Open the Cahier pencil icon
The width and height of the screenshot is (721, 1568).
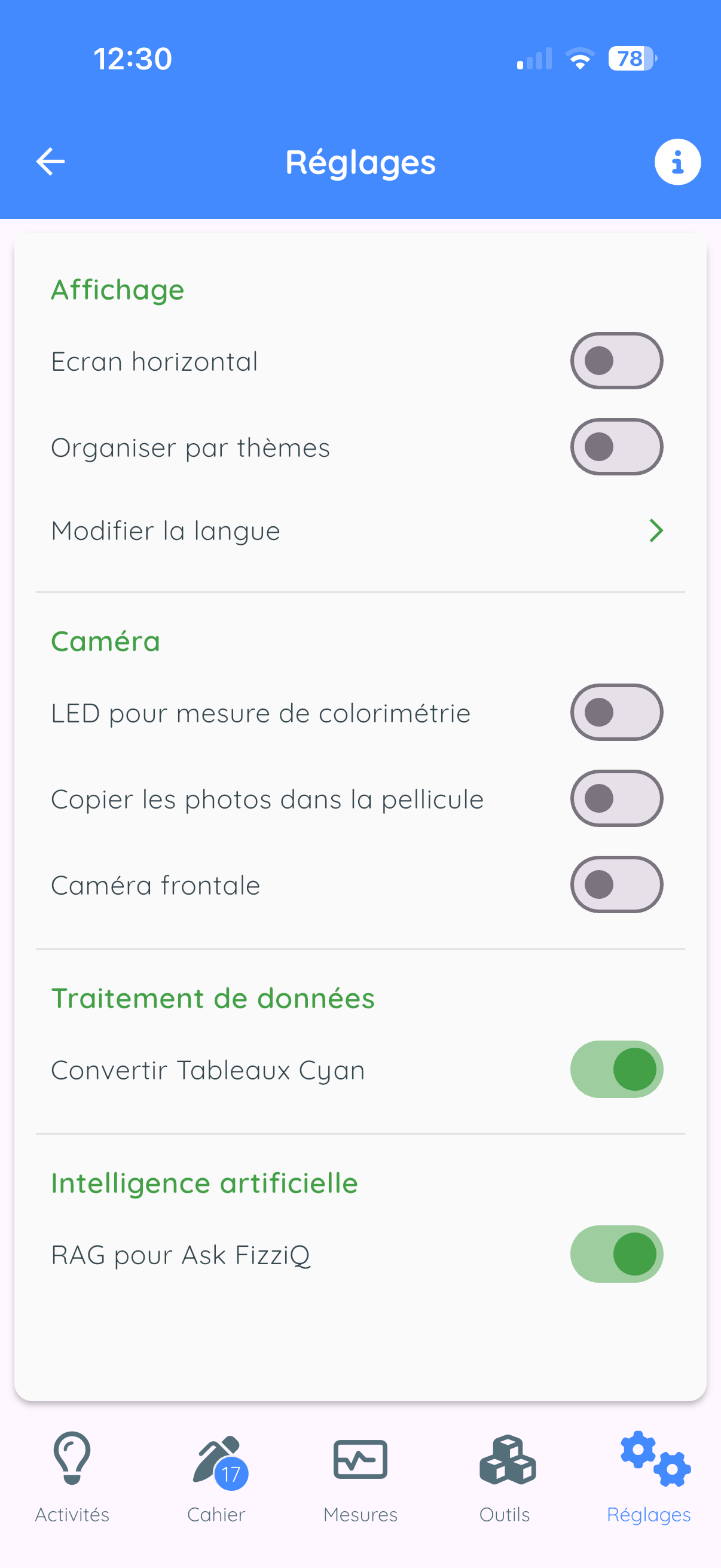click(219, 1462)
